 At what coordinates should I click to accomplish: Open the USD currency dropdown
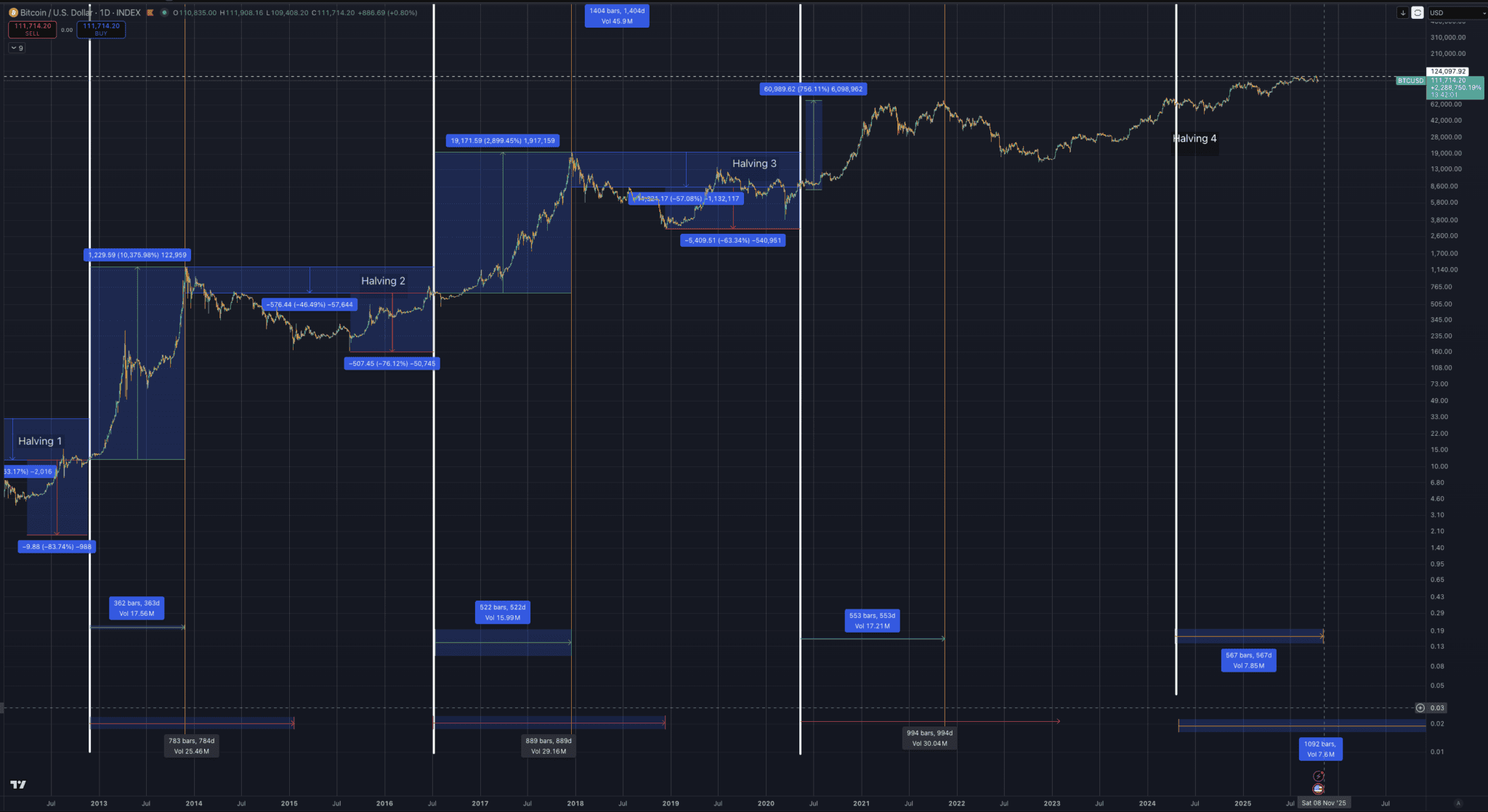coord(1456,12)
